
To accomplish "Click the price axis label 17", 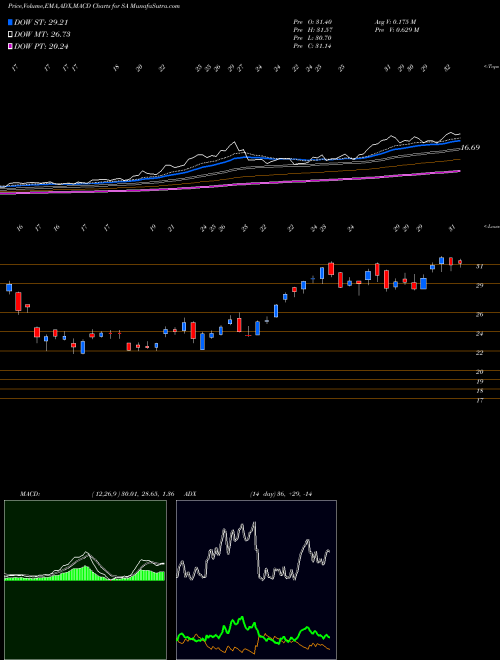I will pyautogui.click(x=479, y=401).
